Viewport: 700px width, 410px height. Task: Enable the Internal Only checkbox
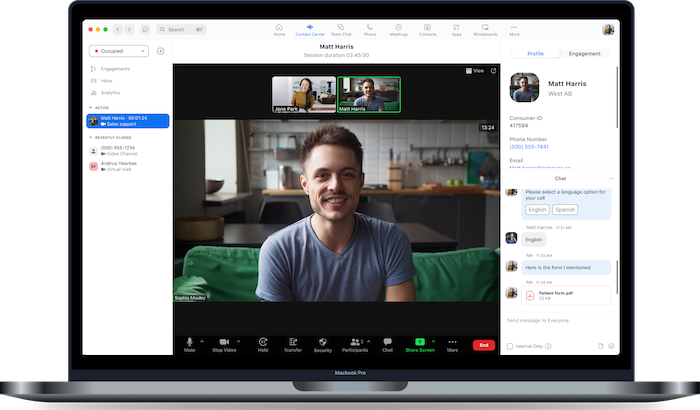(509, 346)
